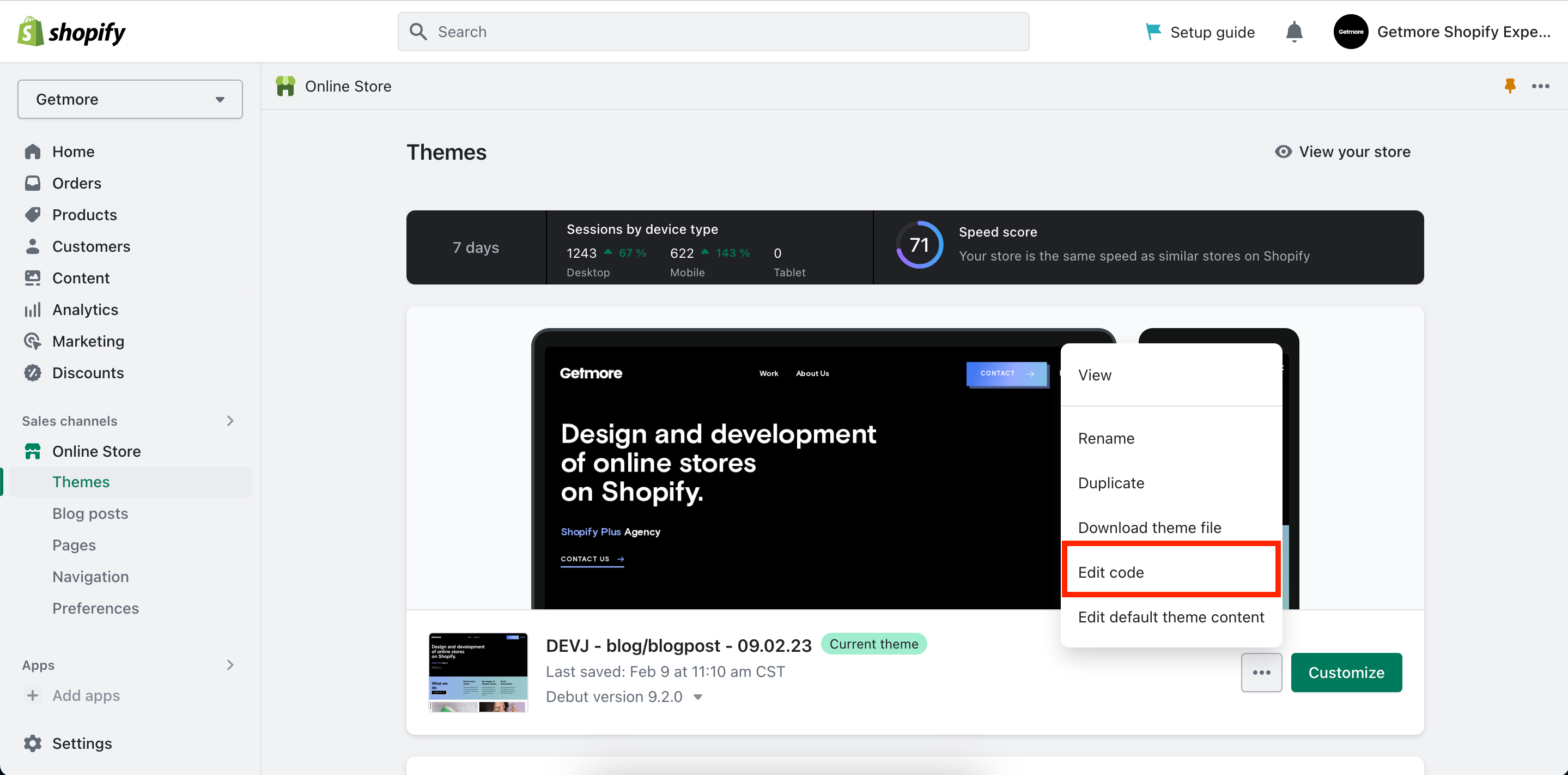Click the 7 days label
Image resolution: width=1568 pixels, height=775 pixels.
point(476,247)
